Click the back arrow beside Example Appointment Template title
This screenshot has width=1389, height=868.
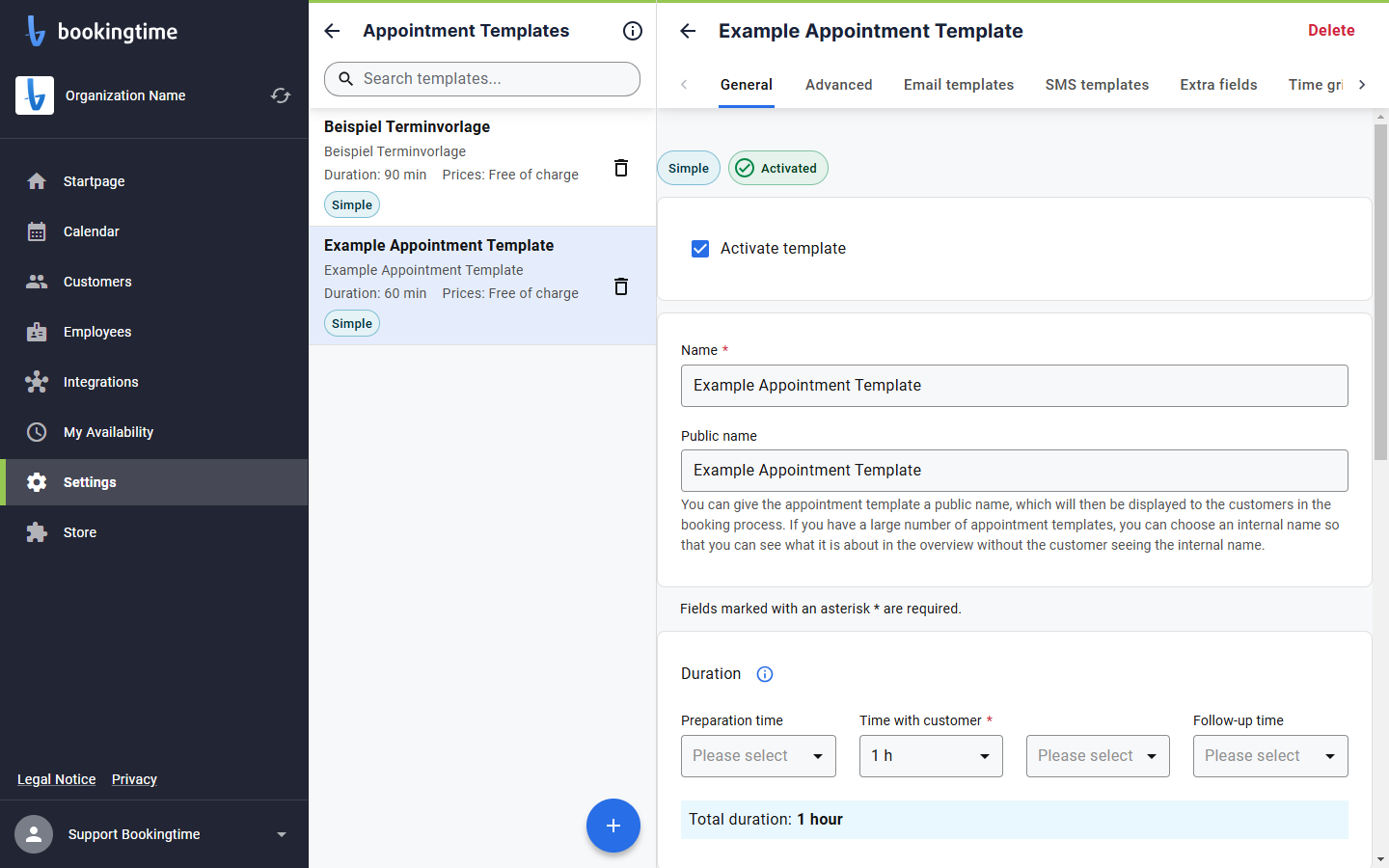(x=688, y=31)
